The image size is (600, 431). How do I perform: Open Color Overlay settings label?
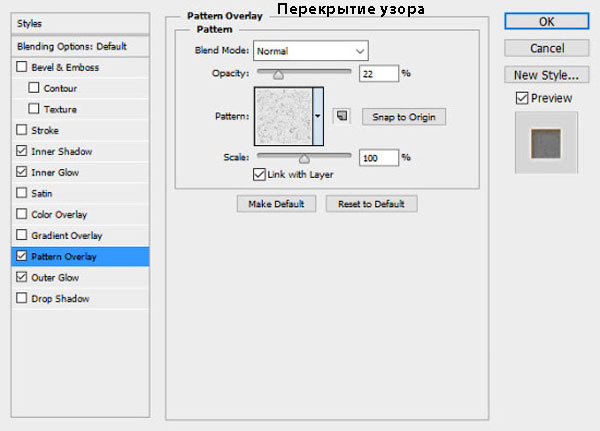59,215
